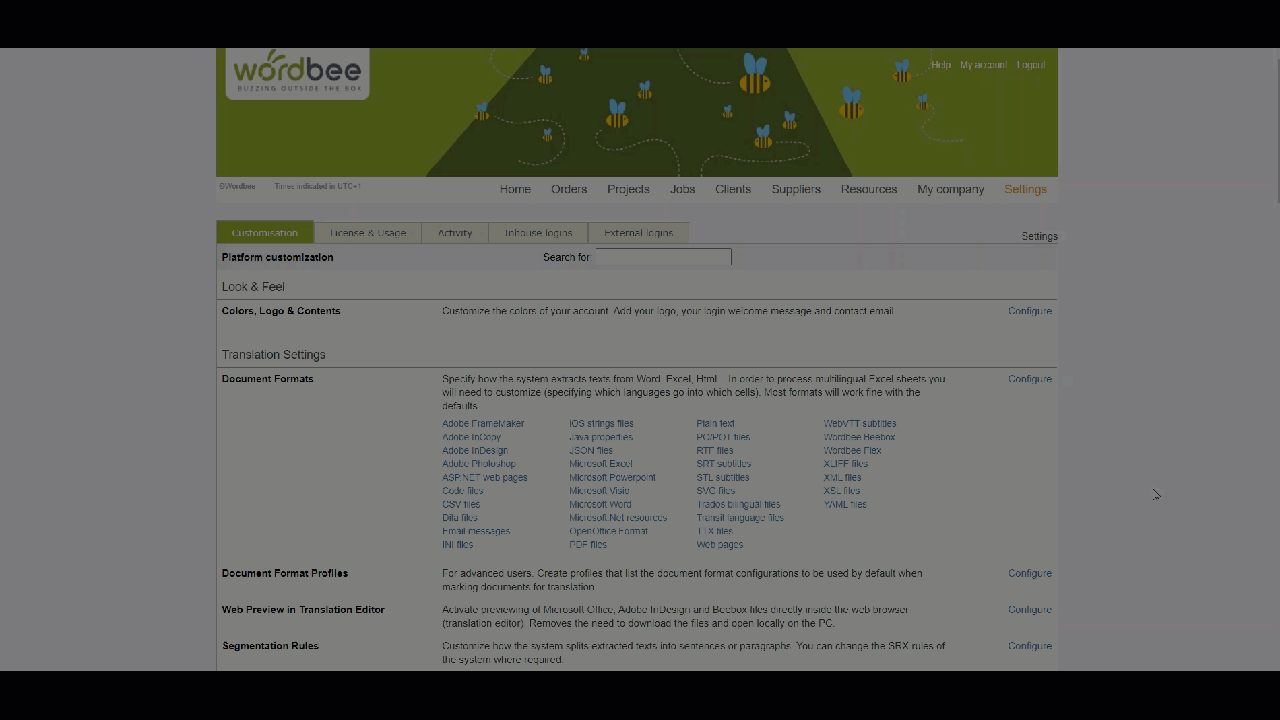
Task: Configure Document Format Profiles
Action: (x=1029, y=573)
